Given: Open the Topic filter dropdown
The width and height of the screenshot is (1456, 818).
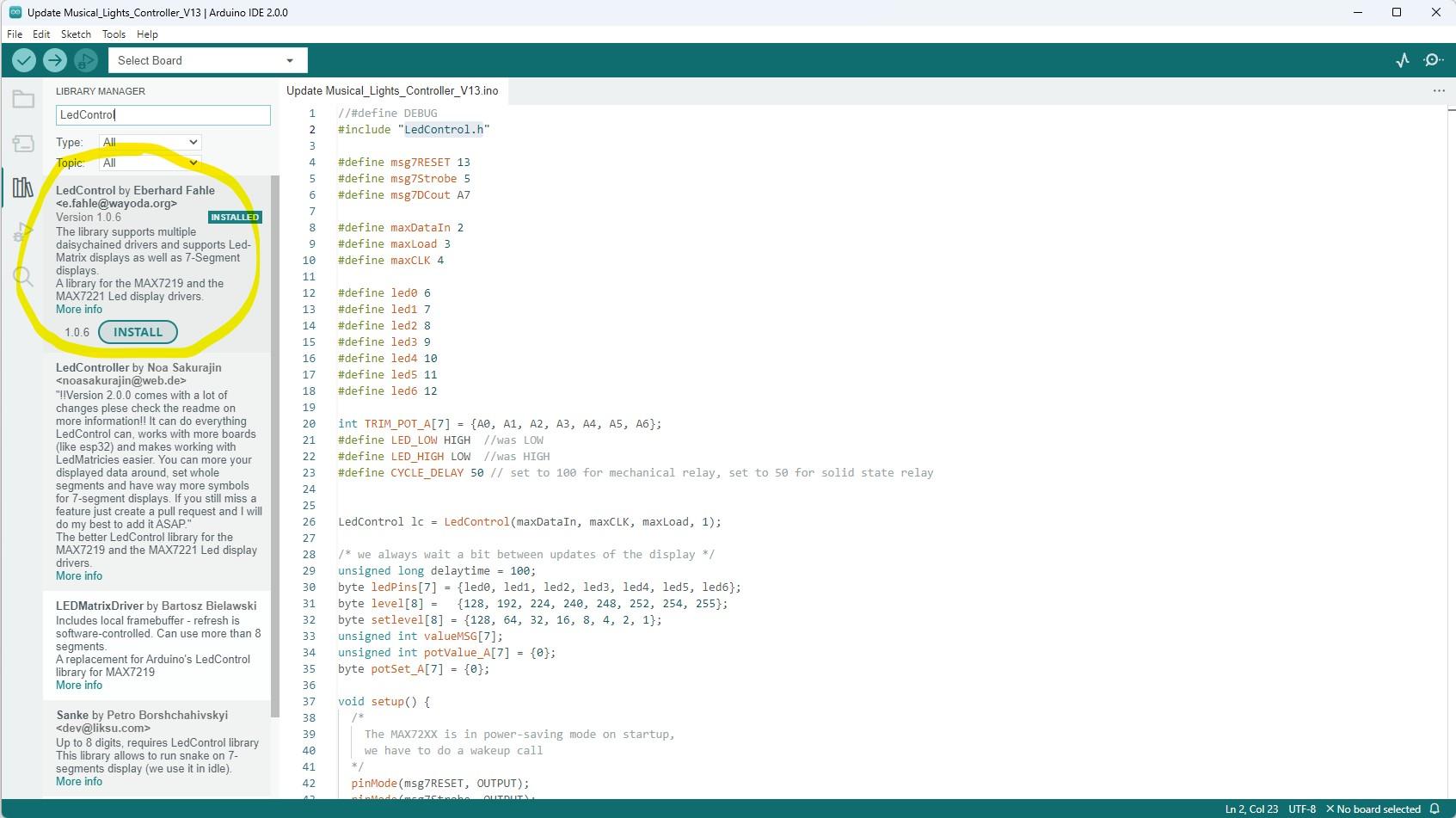Looking at the screenshot, I should click(150, 163).
